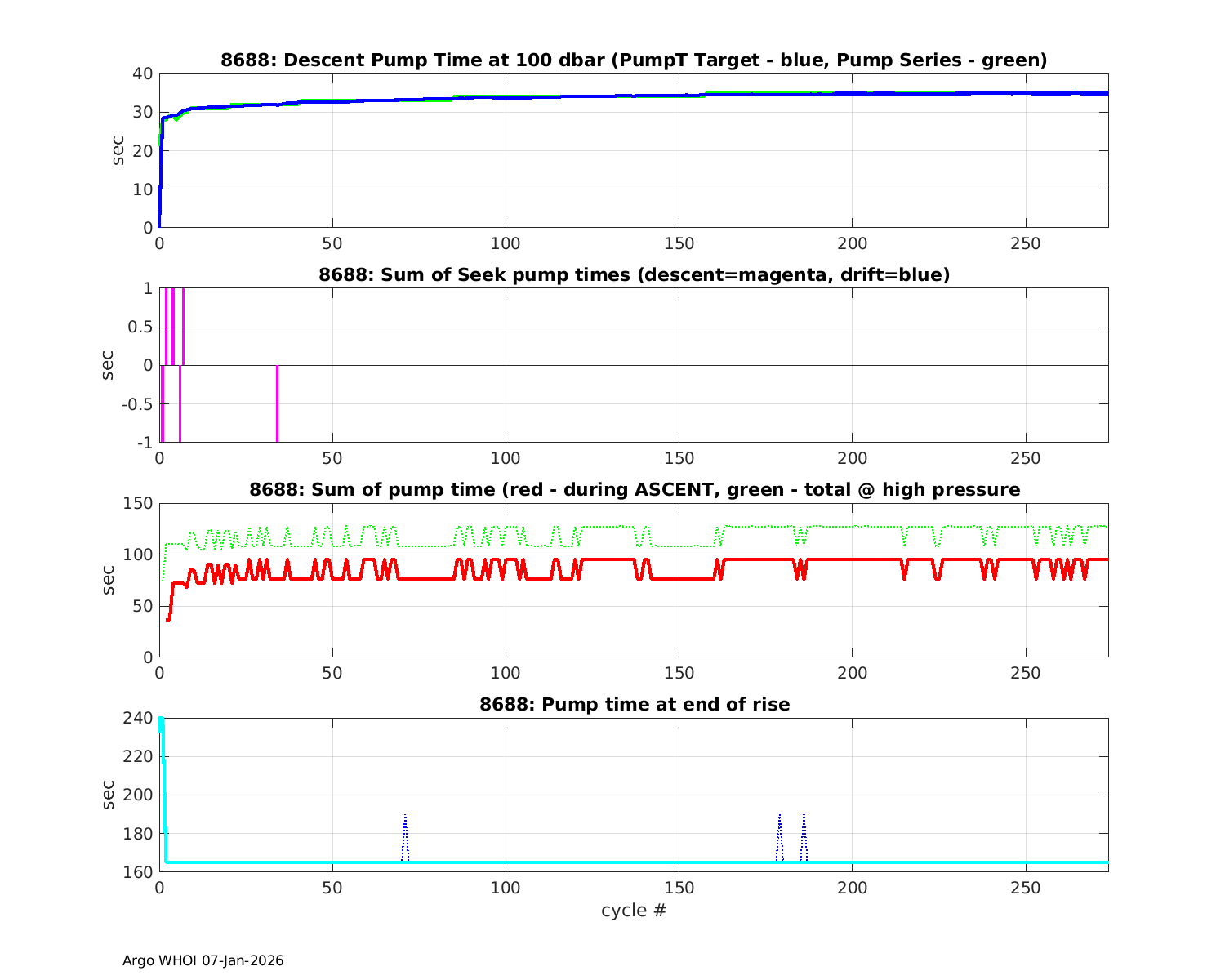Click the cyan peak at start of bottom plot
This screenshot has width=1225, height=980.
point(161,722)
